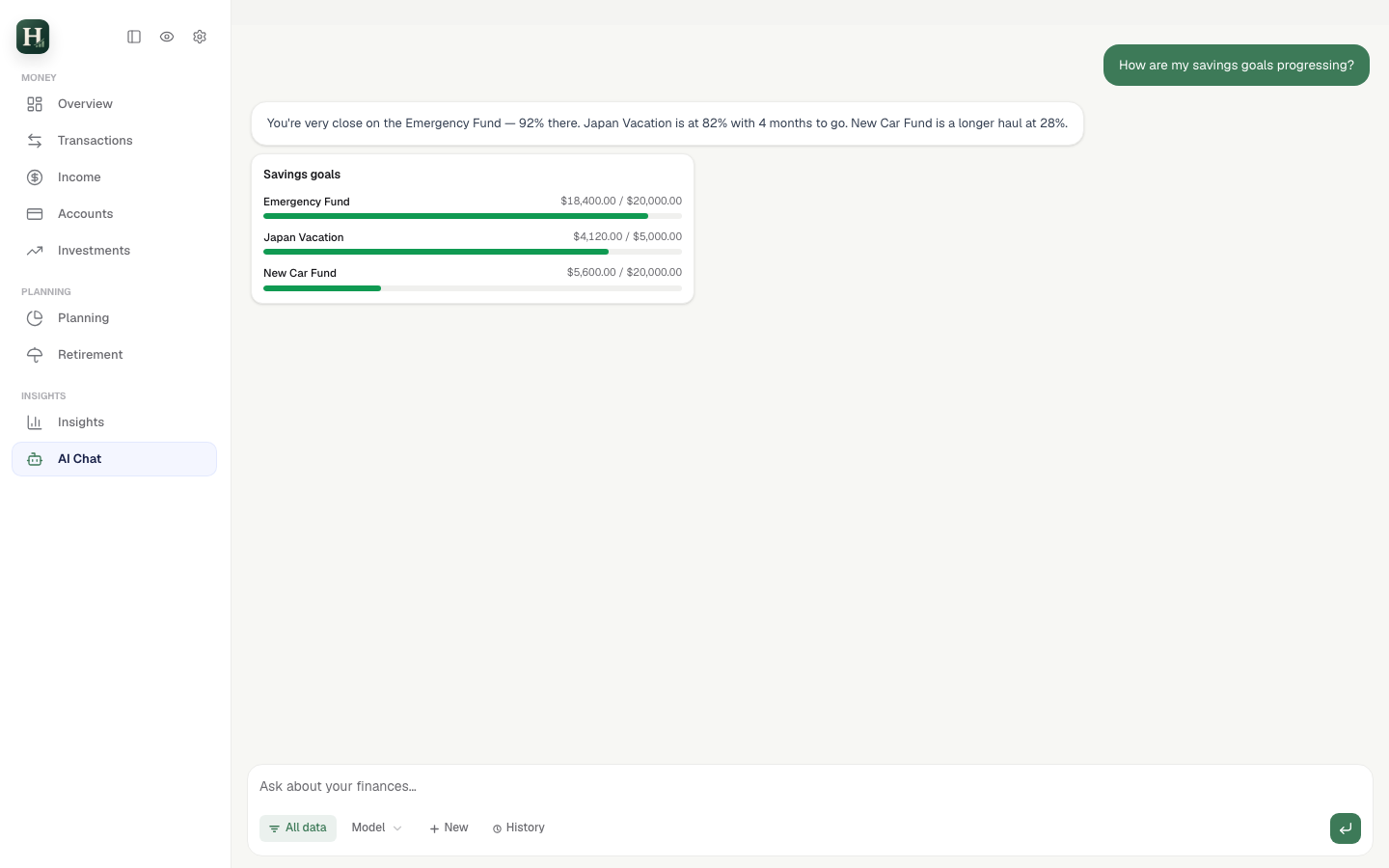The height and width of the screenshot is (868, 1389).
Task: Focus the Ask about your finances input
Action: click(810, 787)
